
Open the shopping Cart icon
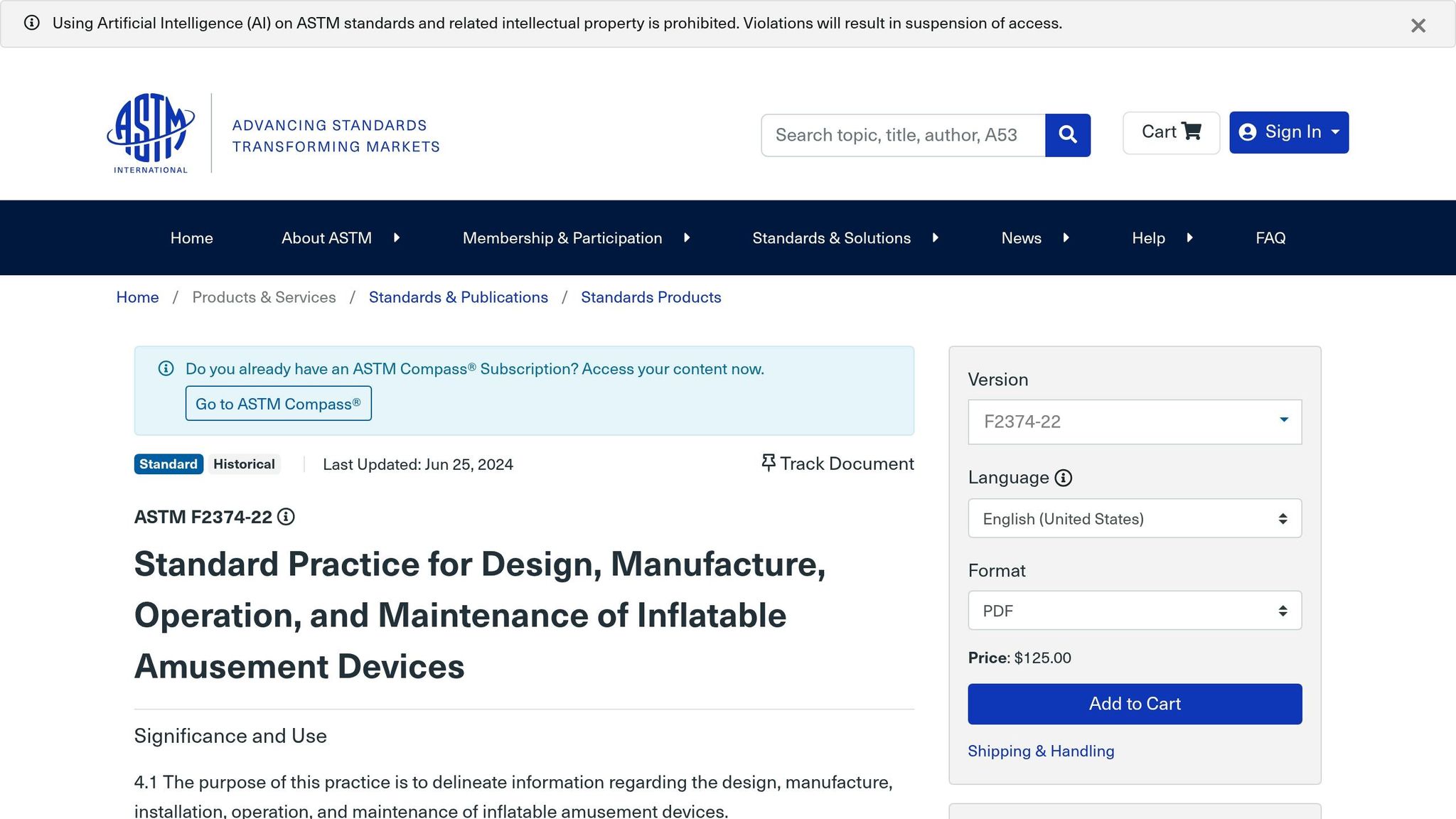point(1171,132)
